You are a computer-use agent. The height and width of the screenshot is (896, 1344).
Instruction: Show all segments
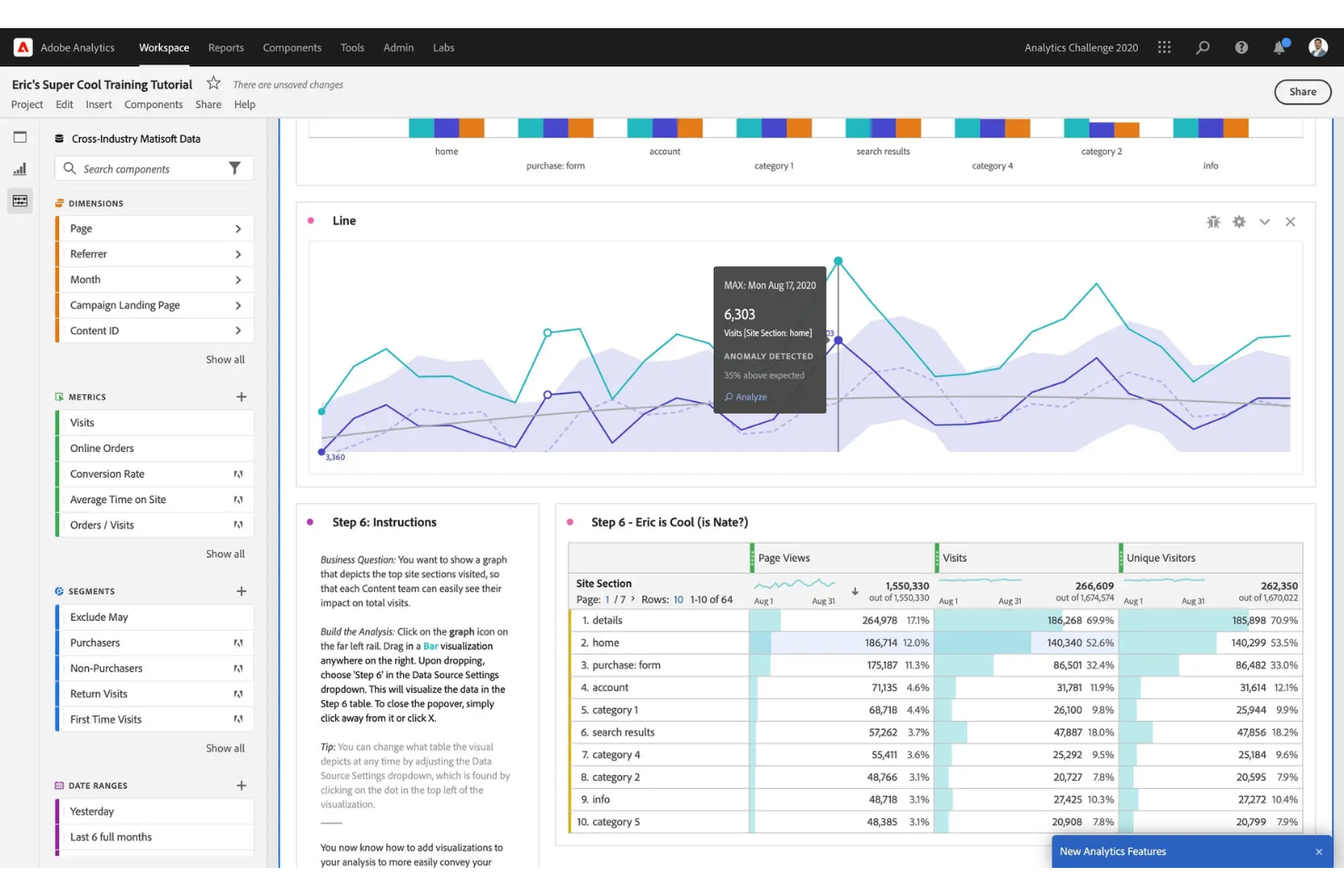(225, 748)
